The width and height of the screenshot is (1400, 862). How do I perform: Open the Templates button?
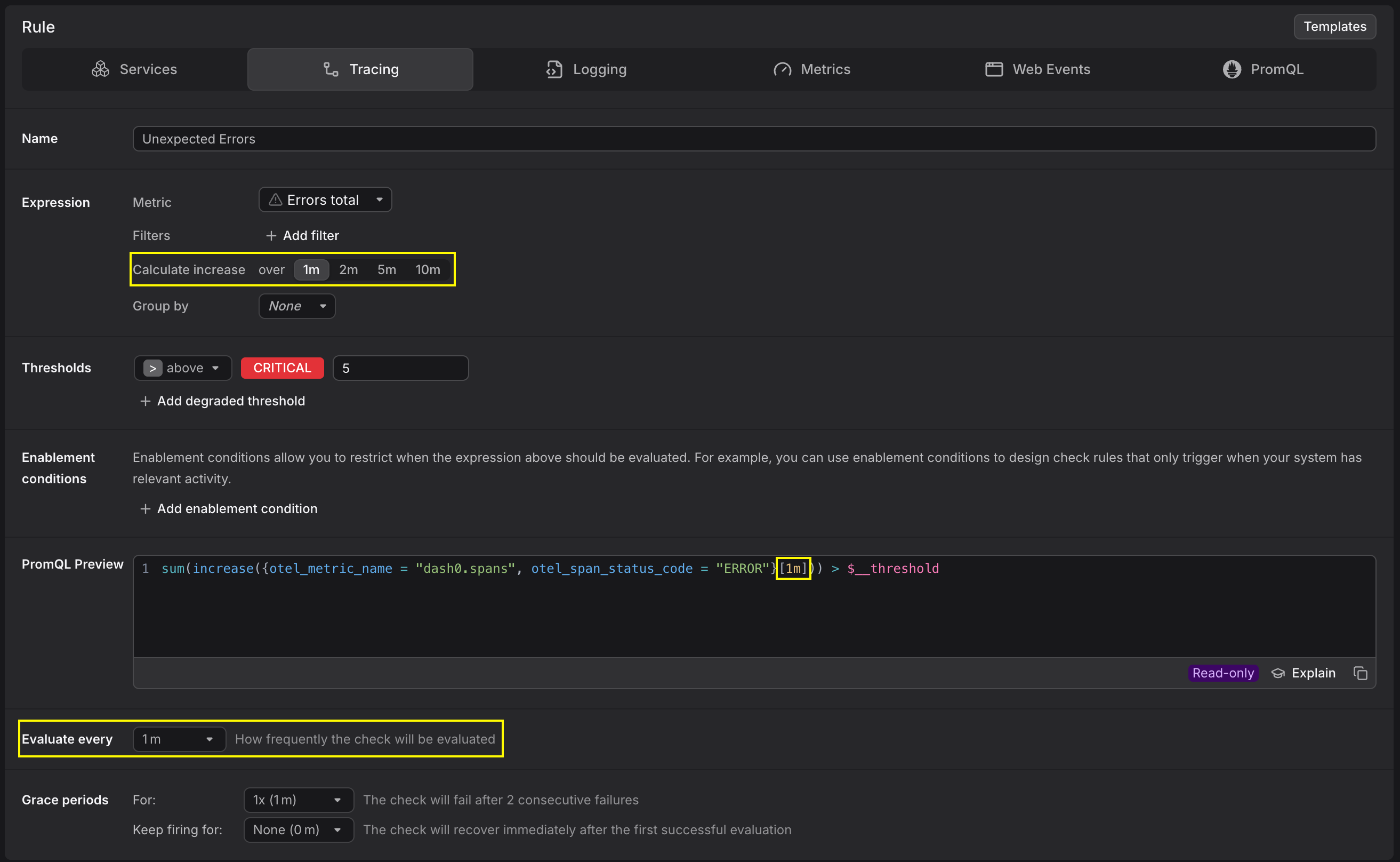click(1334, 27)
